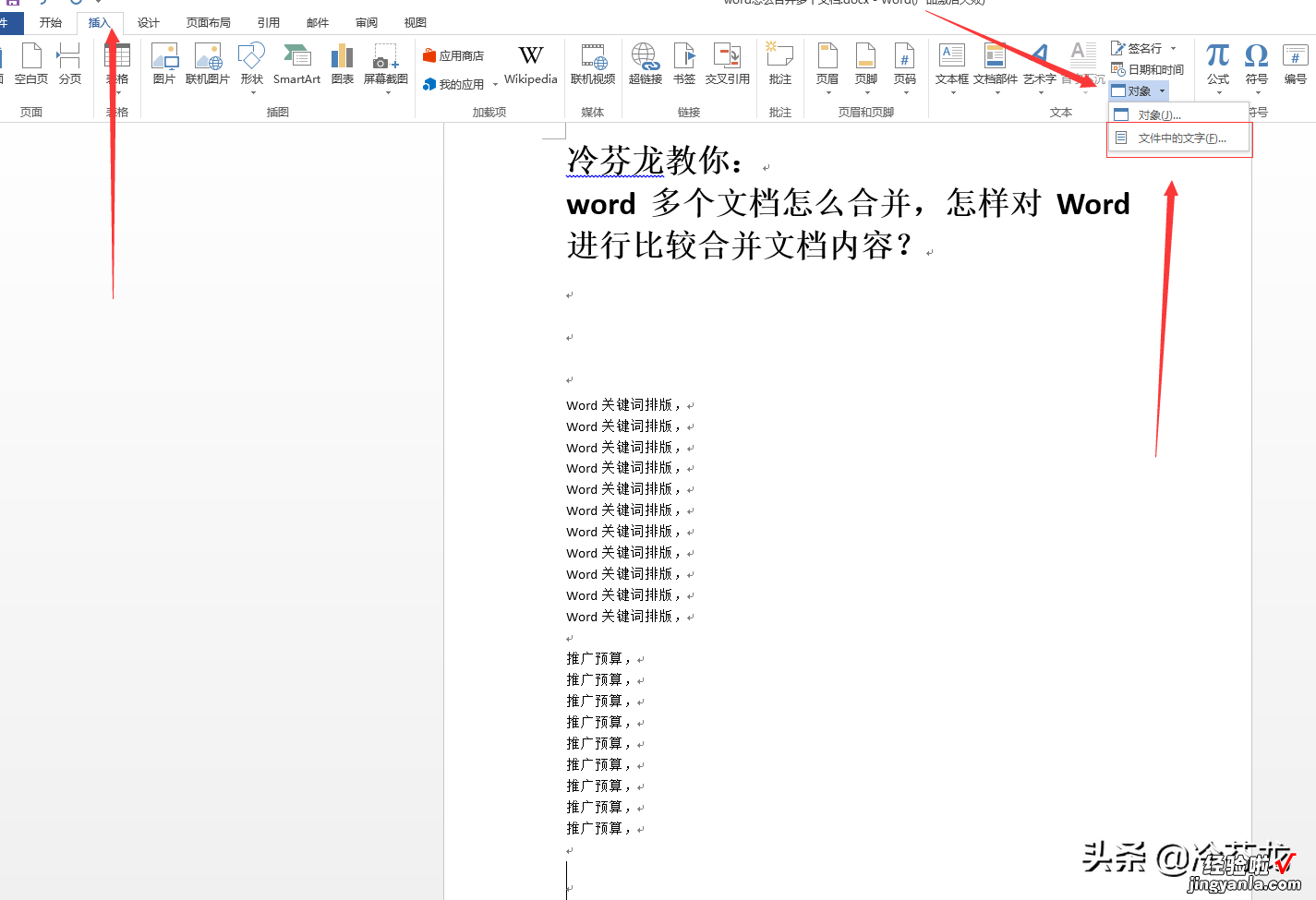Switch to the References (引用) tab
1316x900 pixels.
(x=269, y=22)
